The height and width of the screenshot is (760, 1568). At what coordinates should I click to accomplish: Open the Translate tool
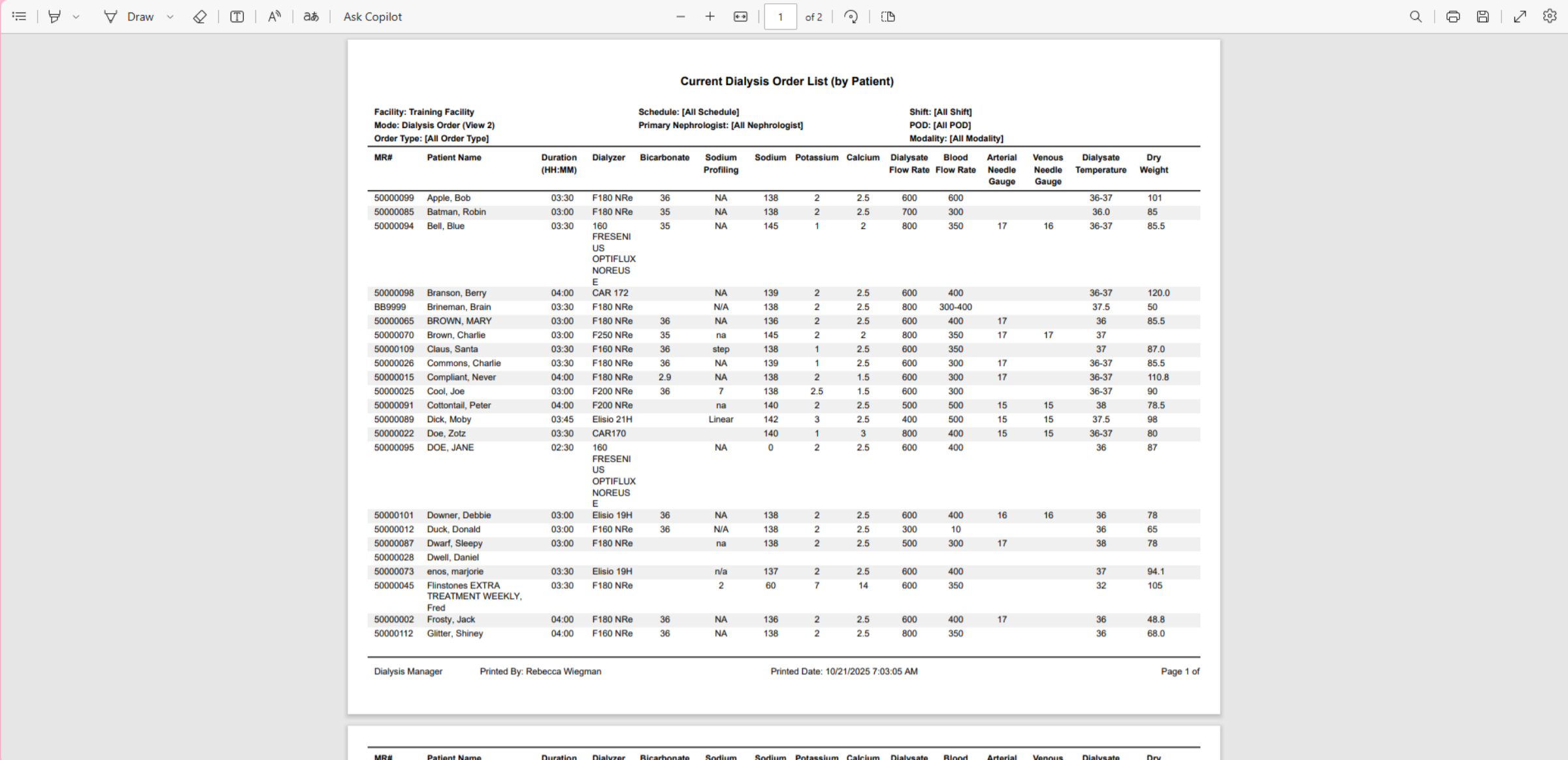pos(311,16)
